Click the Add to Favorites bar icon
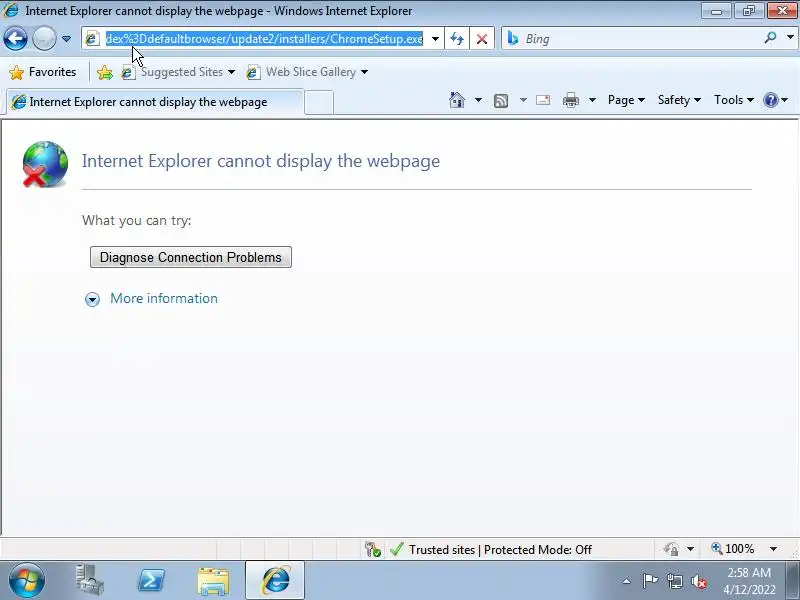 [105, 72]
